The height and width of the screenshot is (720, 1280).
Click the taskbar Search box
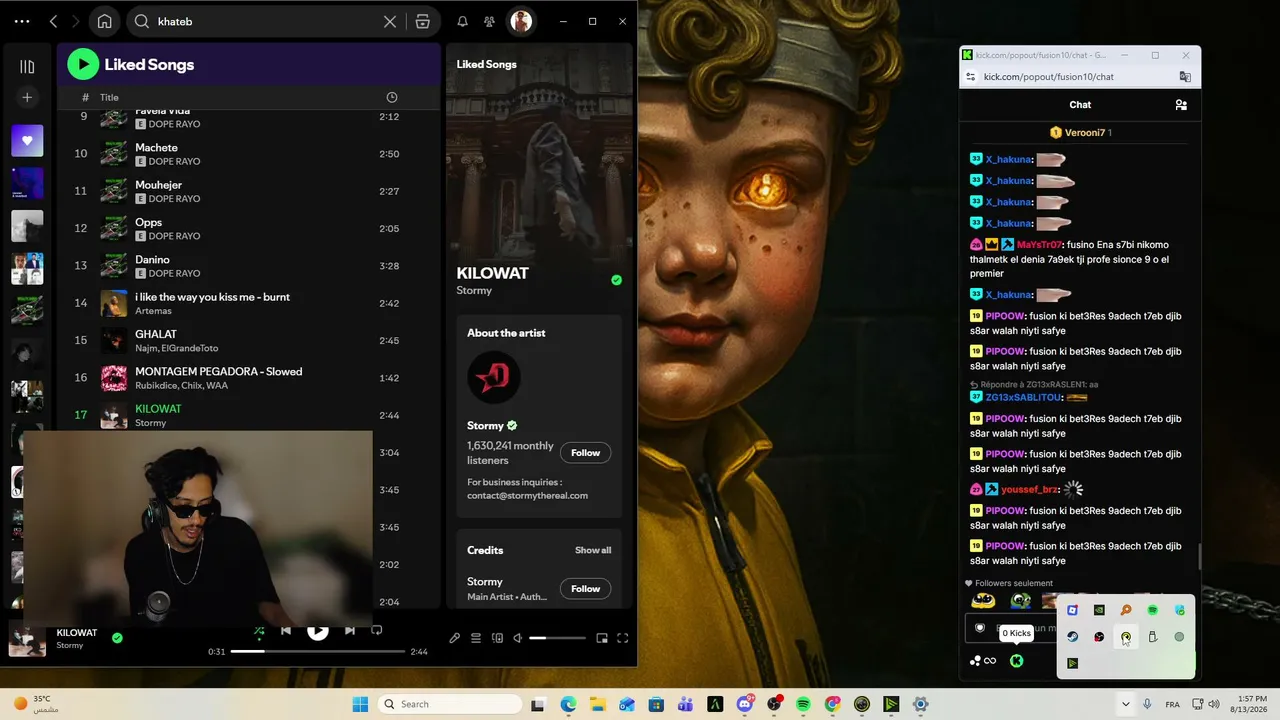450,704
